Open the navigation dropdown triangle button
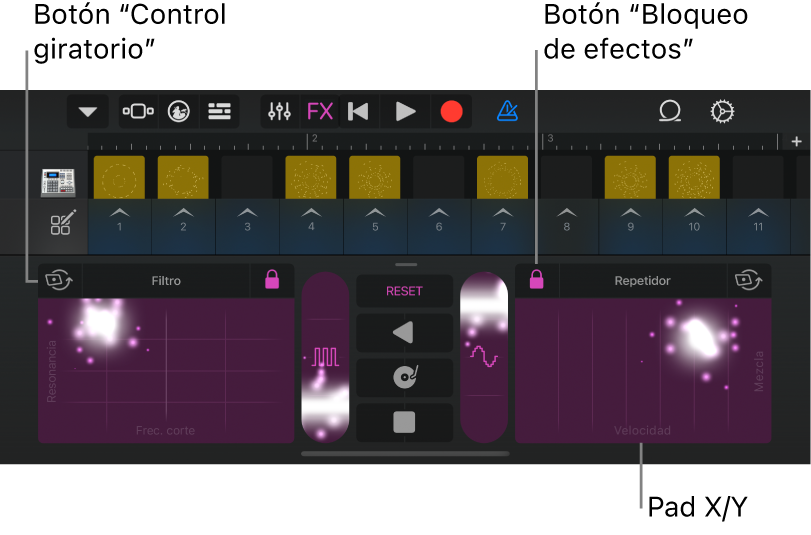 click(87, 111)
